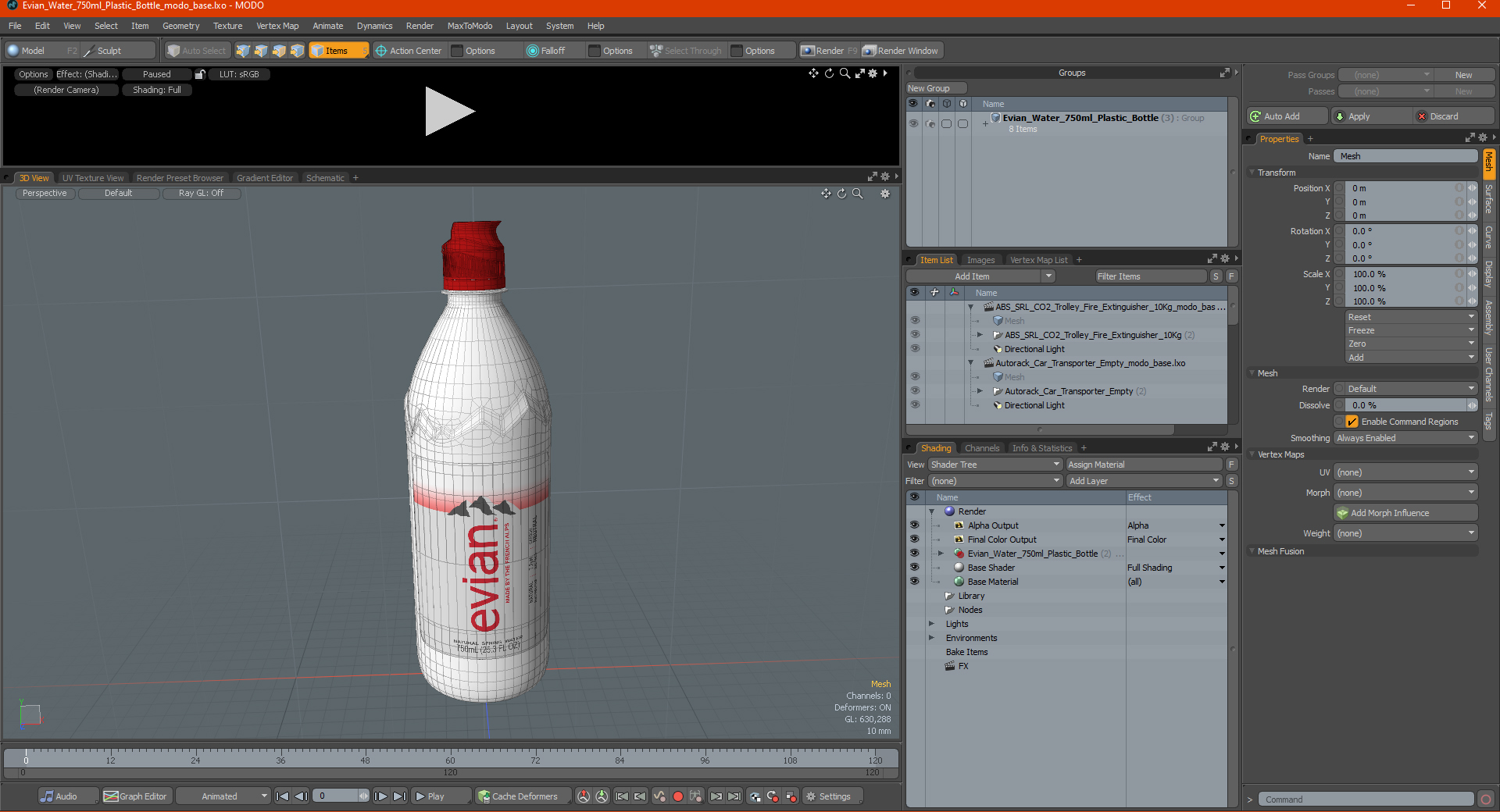The height and width of the screenshot is (812, 1500).
Task: Open Smoothing Always Enabled dropdown
Action: tap(1405, 438)
